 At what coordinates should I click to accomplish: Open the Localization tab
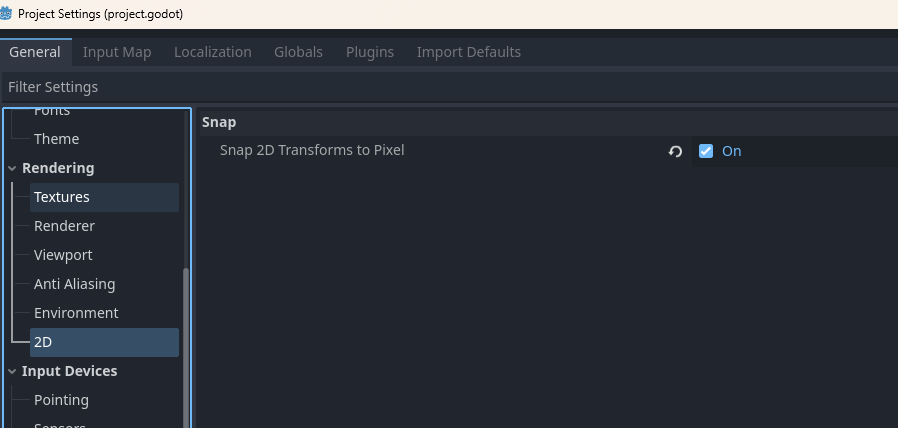212,52
